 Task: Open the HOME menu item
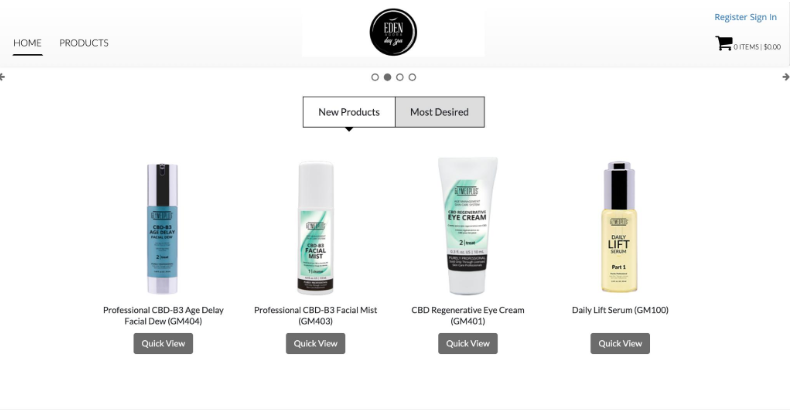coord(27,43)
